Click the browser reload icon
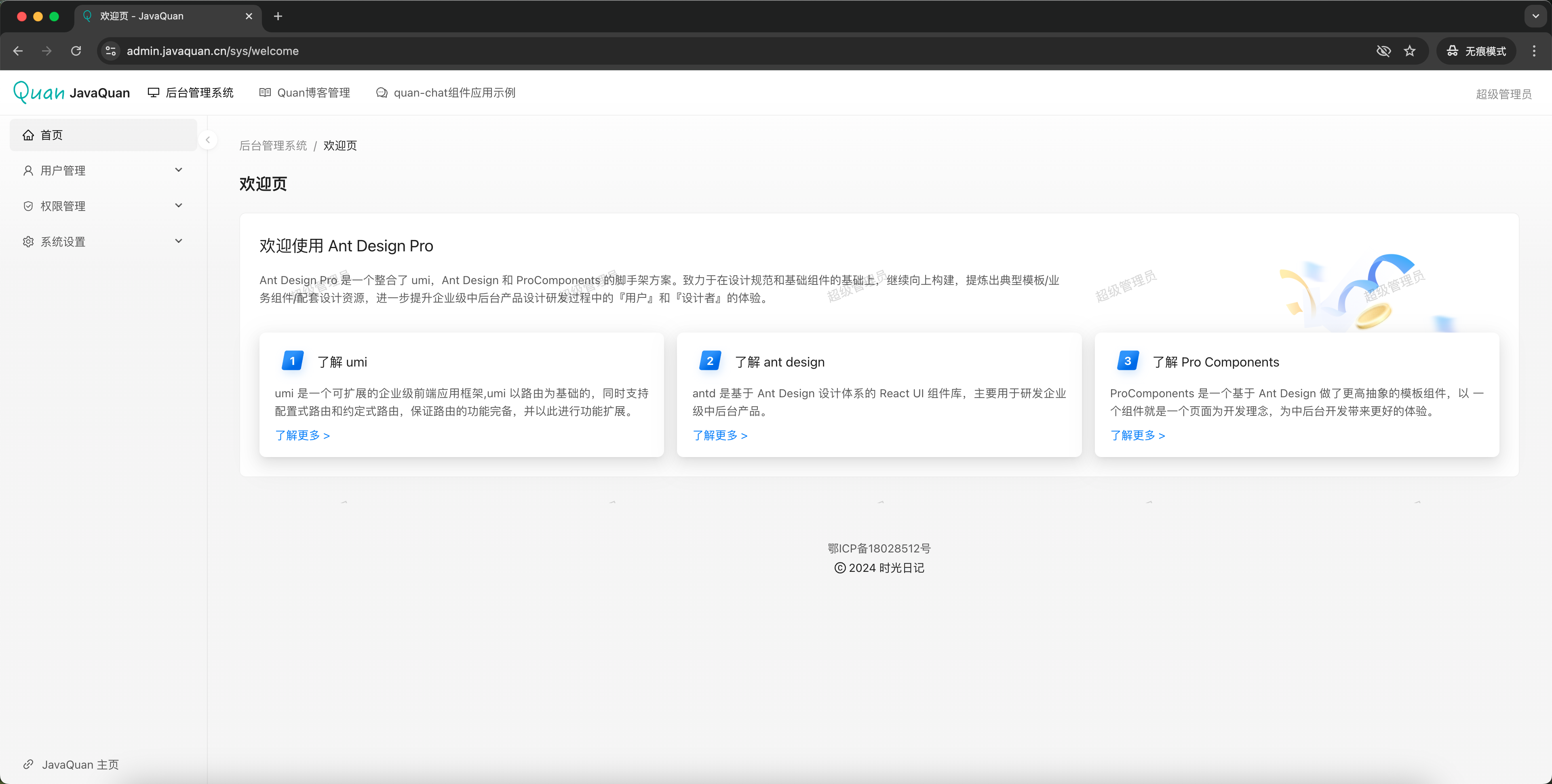This screenshot has width=1552, height=784. 76,51
